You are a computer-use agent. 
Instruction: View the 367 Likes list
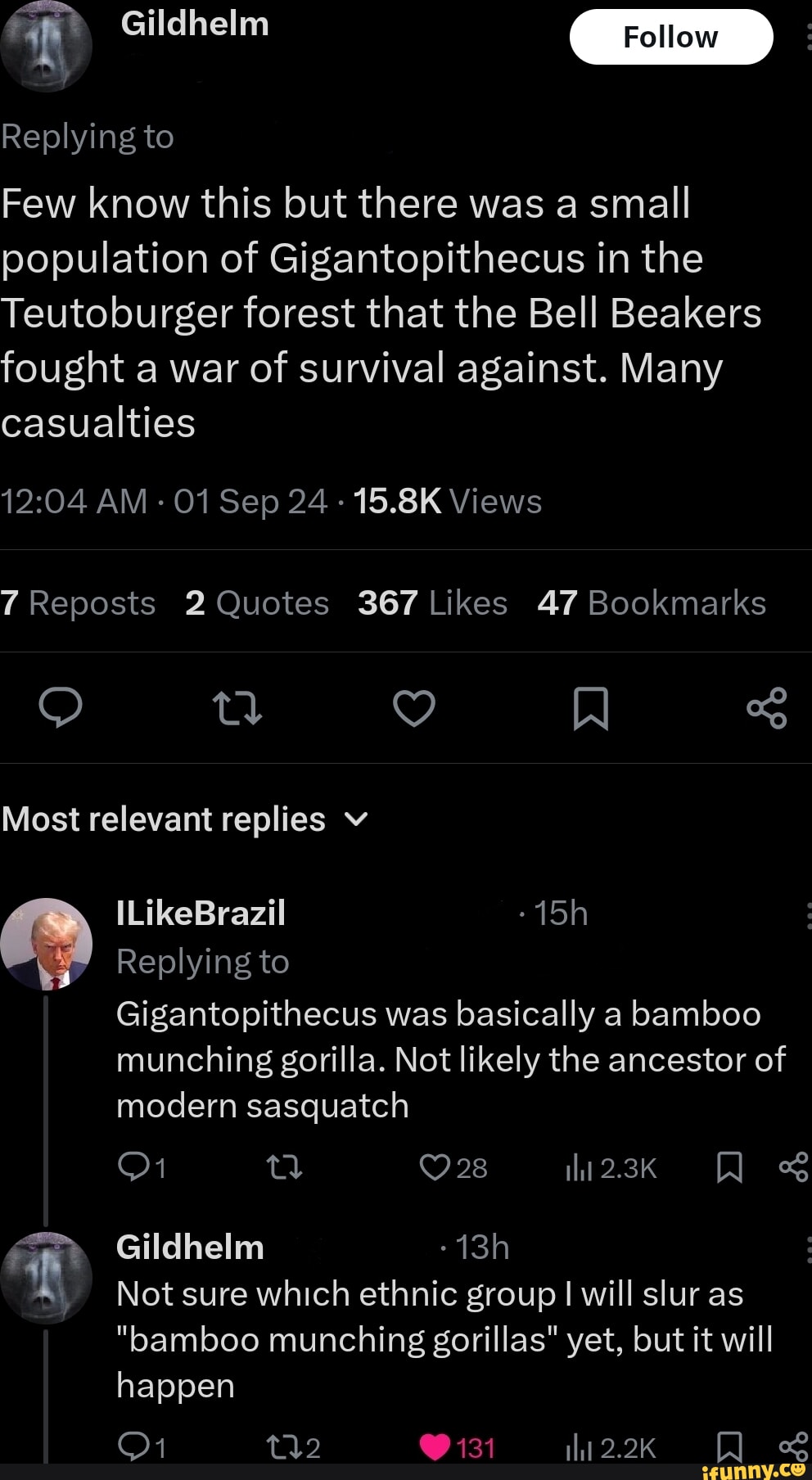[x=432, y=603]
